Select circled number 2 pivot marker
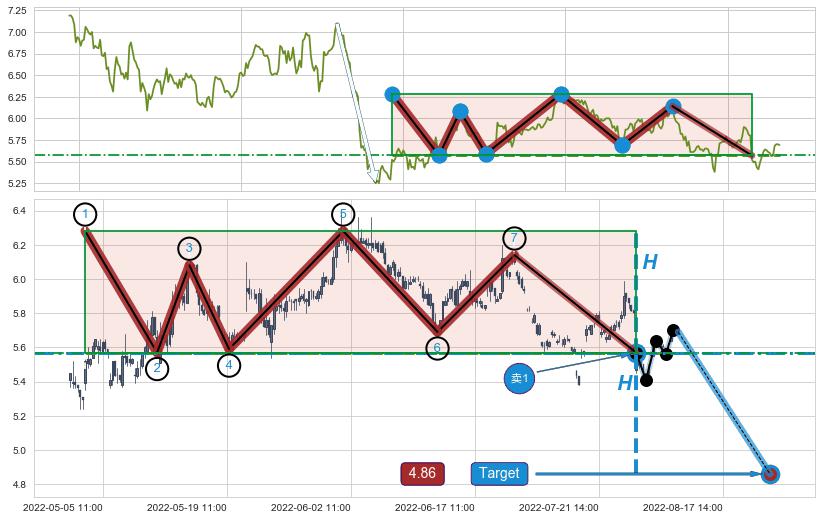The width and height of the screenshot is (822, 520). pos(157,368)
